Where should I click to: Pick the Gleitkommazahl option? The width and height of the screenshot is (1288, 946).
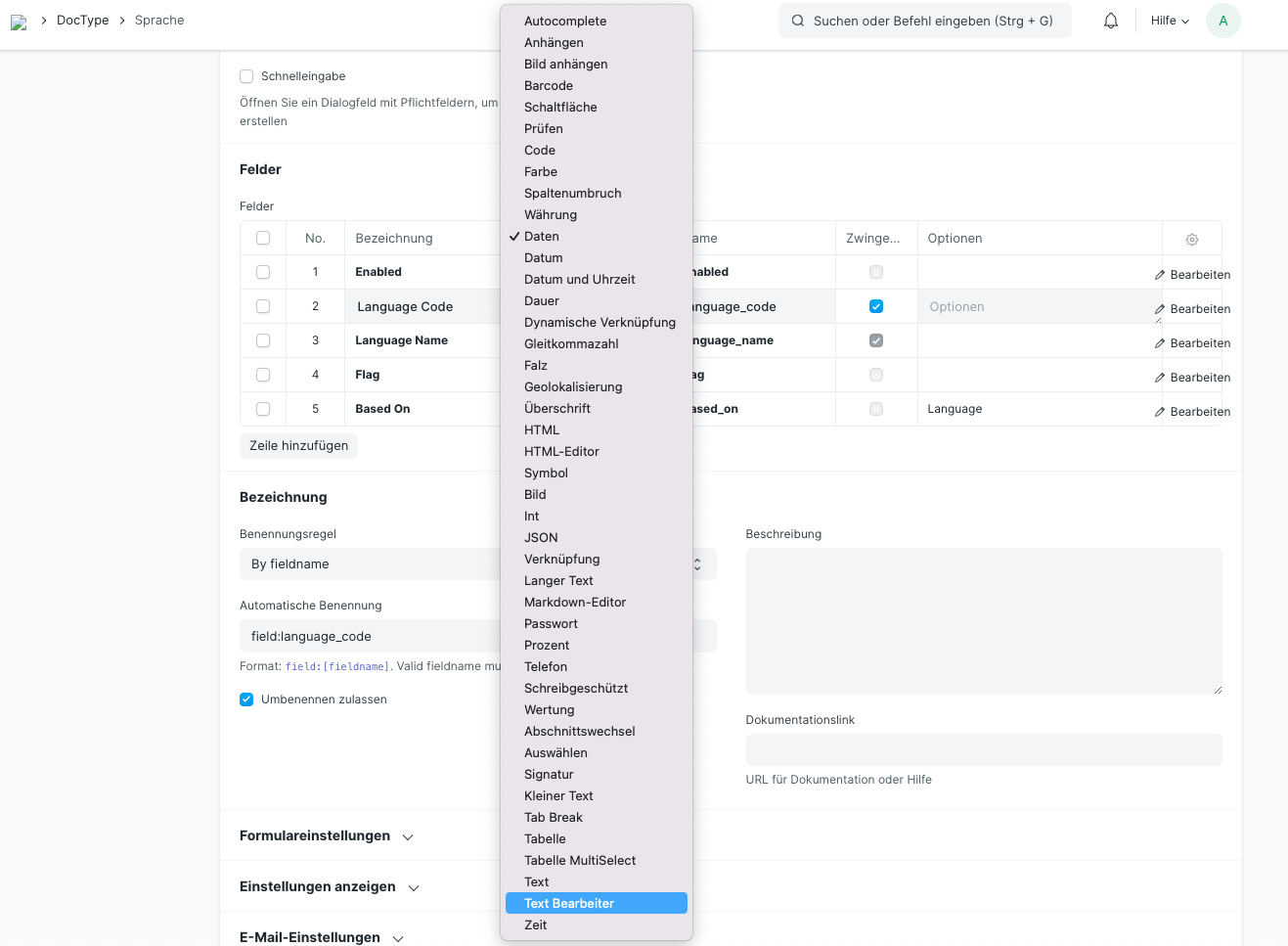pos(597,344)
